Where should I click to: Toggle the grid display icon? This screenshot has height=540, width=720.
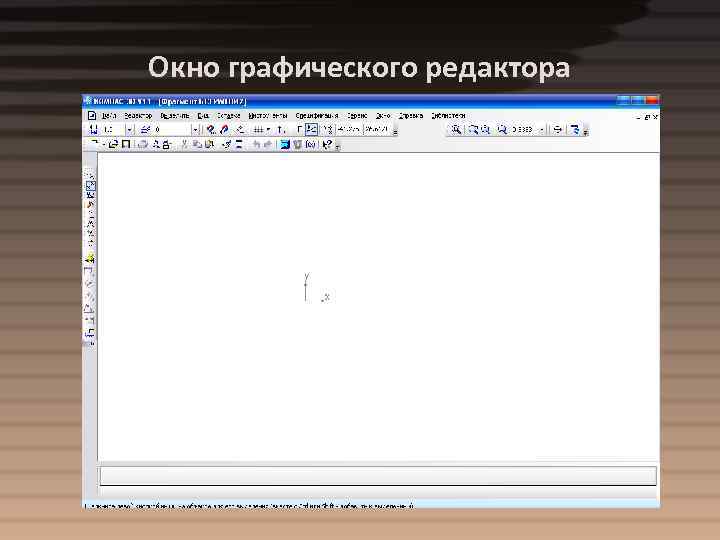[258, 130]
